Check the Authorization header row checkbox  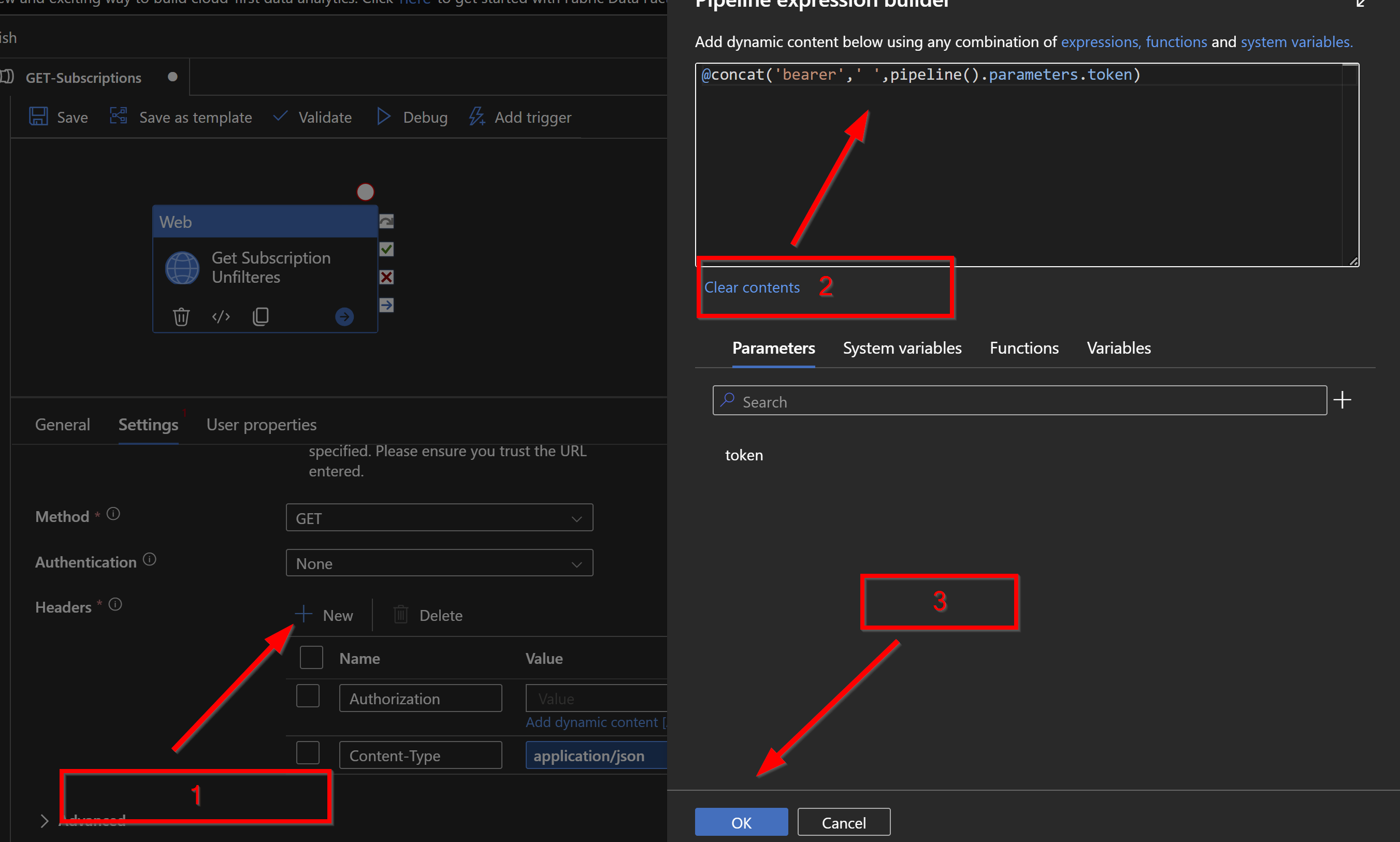coord(308,695)
